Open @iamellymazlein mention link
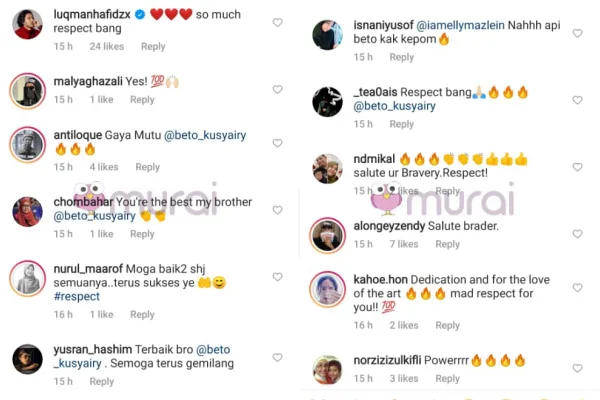Image resolution: width=600 pixels, height=400 pixels. [x=460, y=25]
